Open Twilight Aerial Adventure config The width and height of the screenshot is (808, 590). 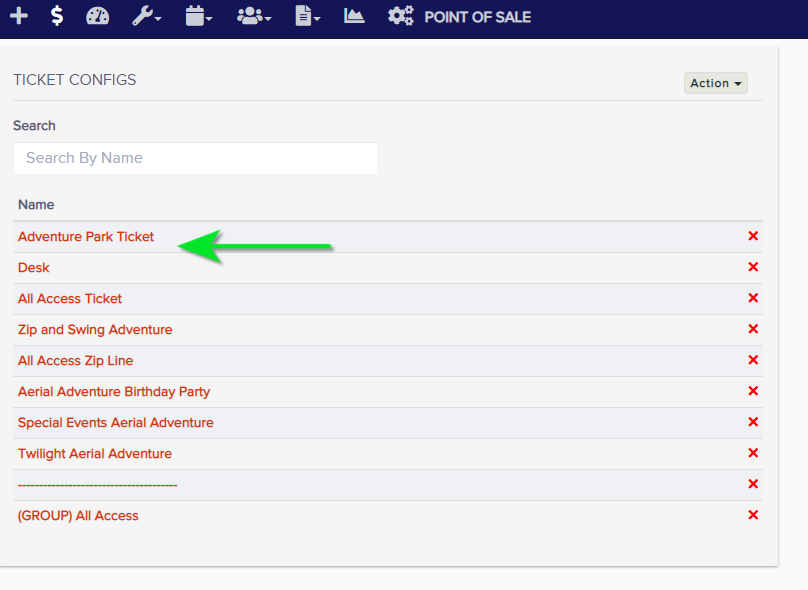pyautogui.click(x=95, y=453)
